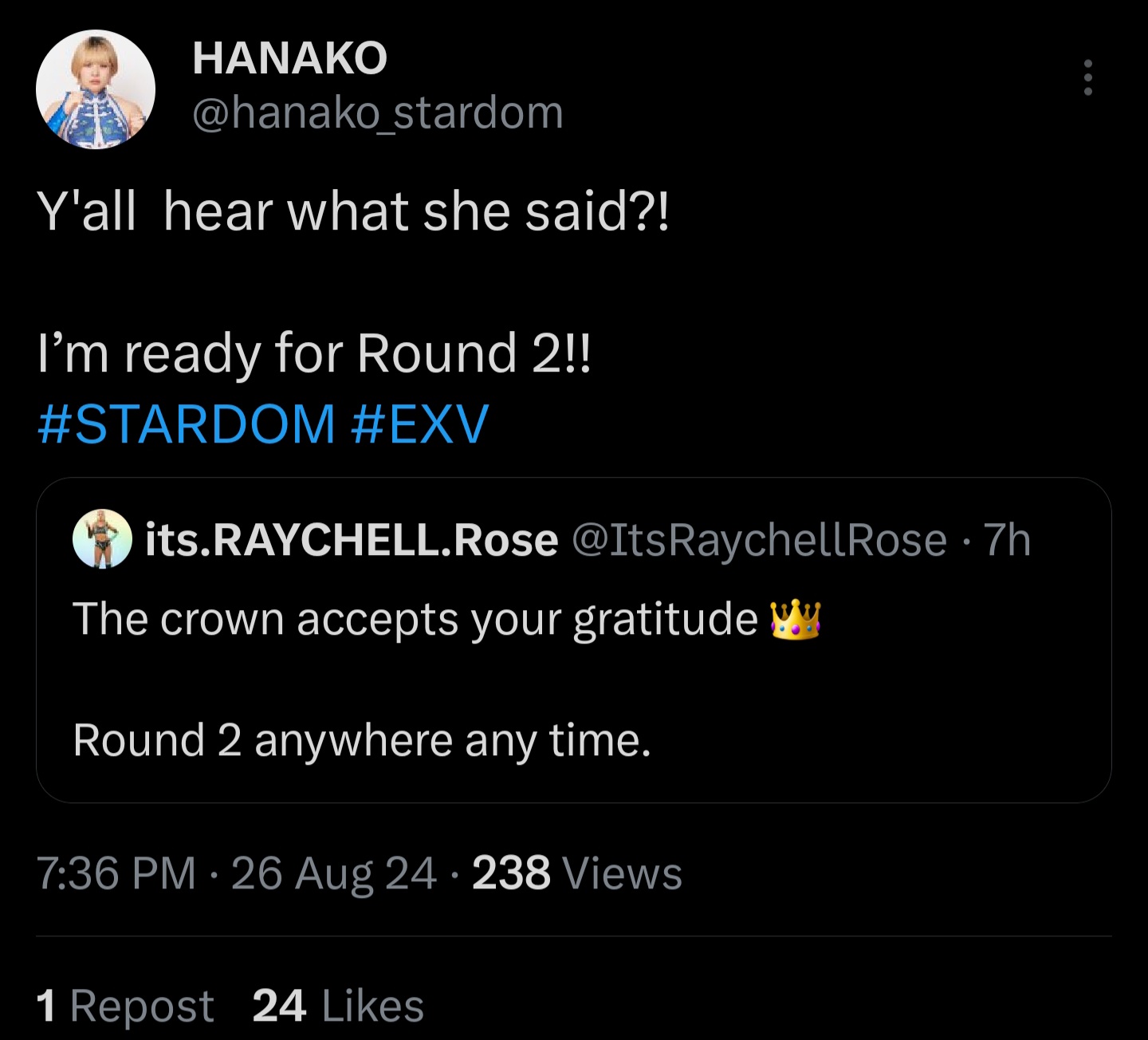Click the text 'I'm ready for Round 2!!'
The width and height of the screenshot is (1148, 1040).
pyautogui.click(x=314, y=353)
